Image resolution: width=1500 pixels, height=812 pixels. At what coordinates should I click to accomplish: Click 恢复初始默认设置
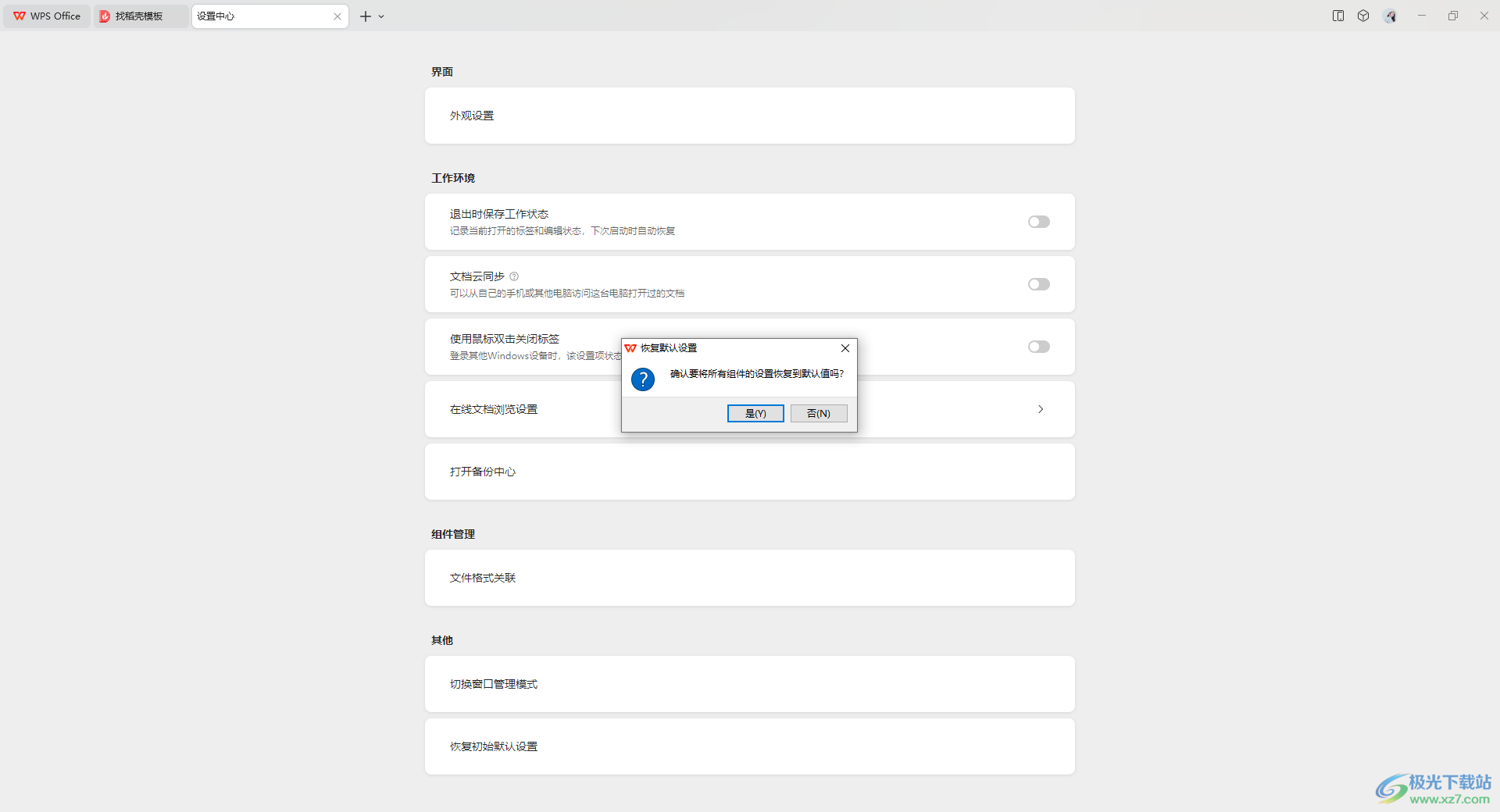(x=750, y=746)
